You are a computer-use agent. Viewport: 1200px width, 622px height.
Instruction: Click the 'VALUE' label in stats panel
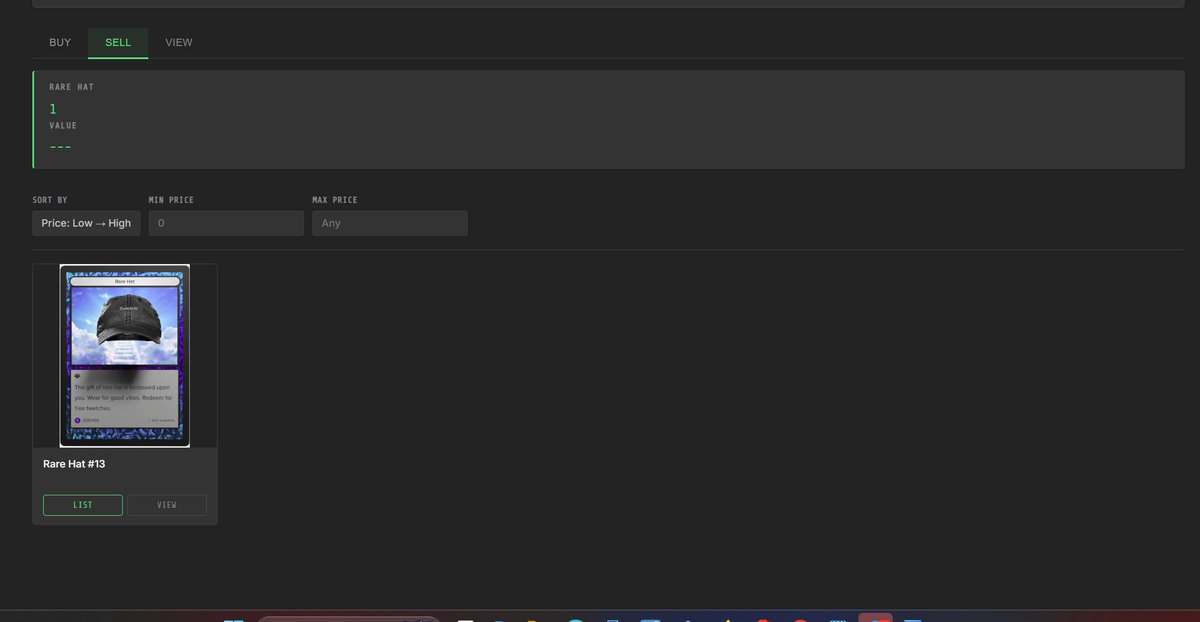coord(63,126)
